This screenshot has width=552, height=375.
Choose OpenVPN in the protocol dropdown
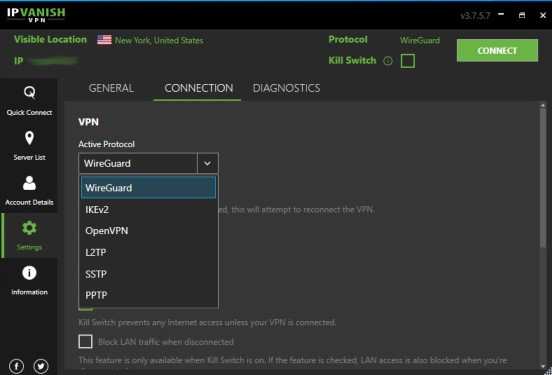[148, 231]
